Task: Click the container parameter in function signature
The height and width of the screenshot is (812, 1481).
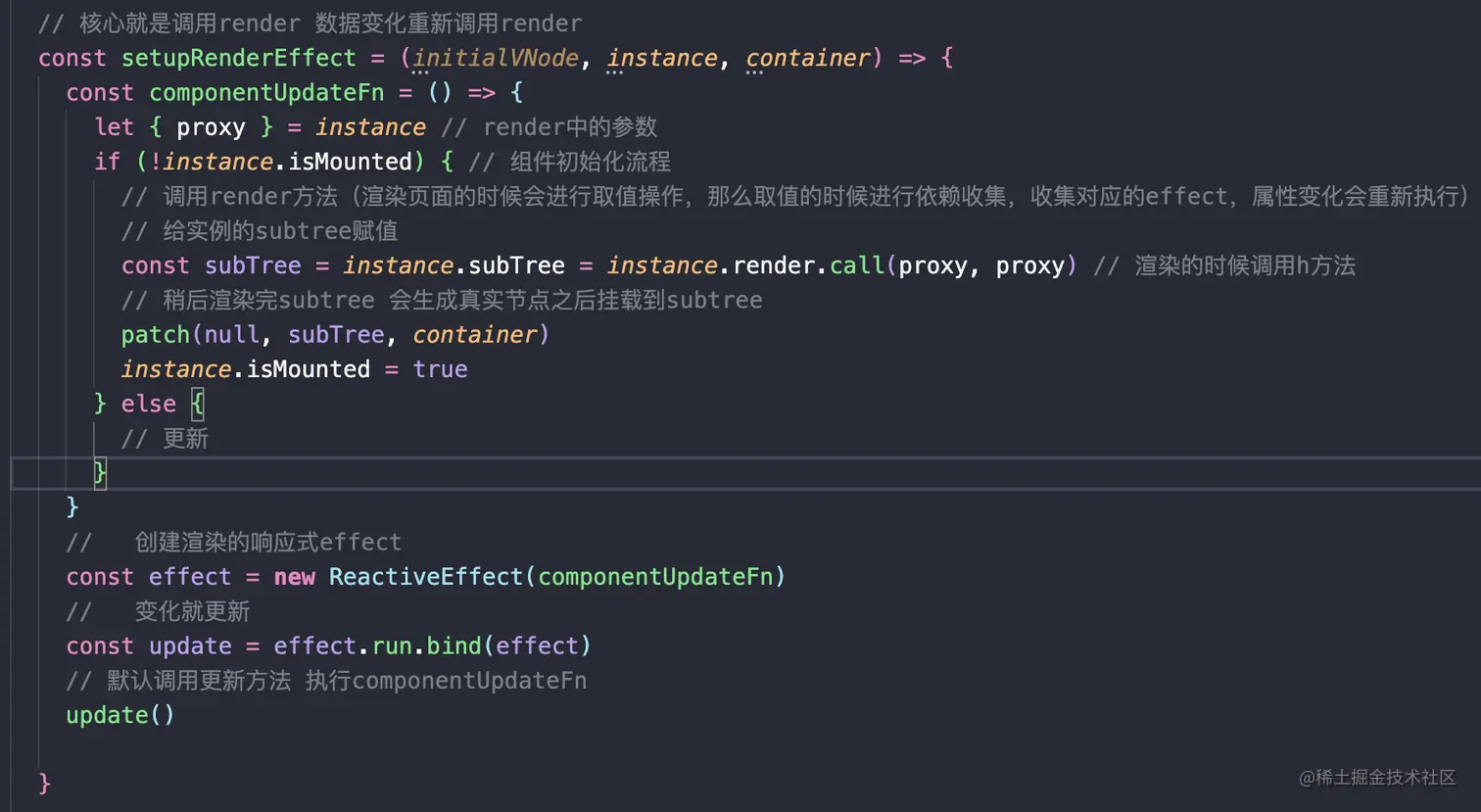Action: [x=808, y=58]
